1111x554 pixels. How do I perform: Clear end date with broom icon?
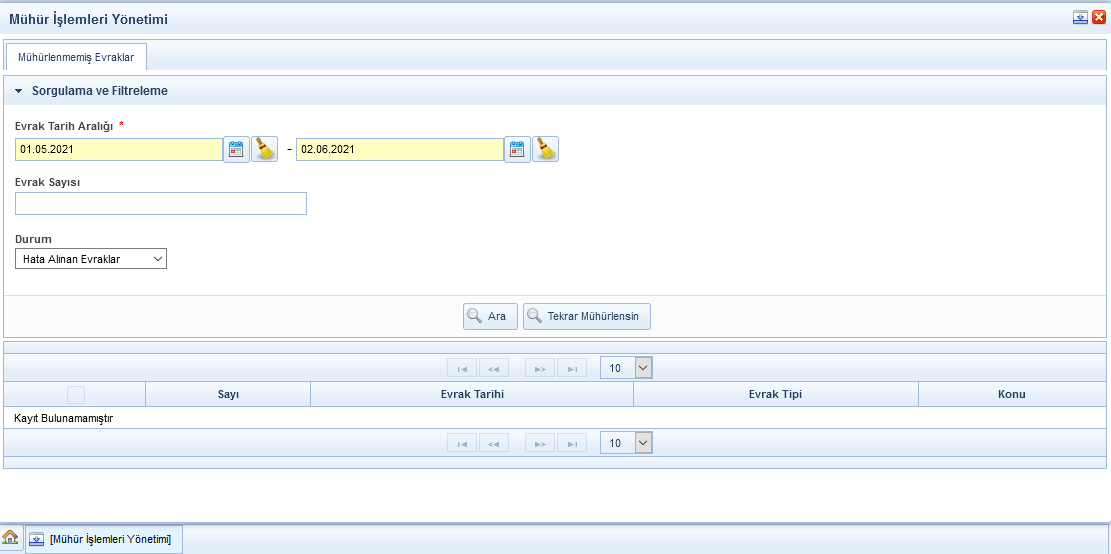coord(545,150)
